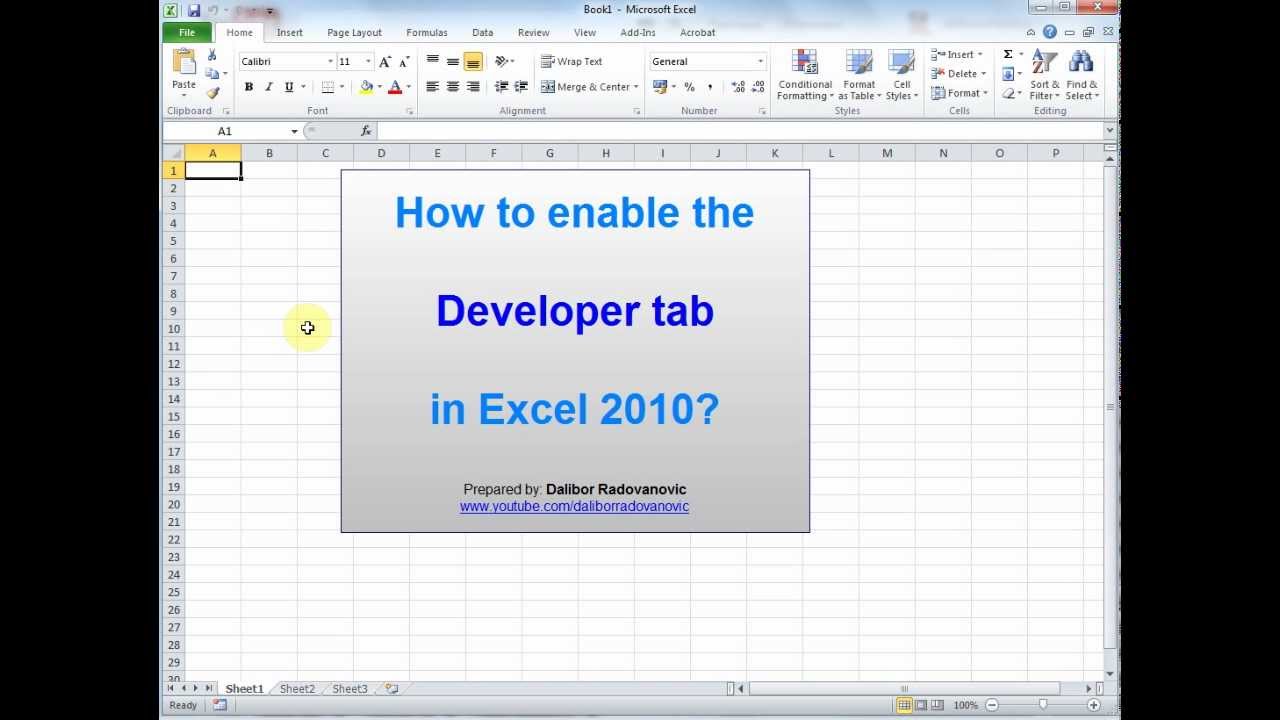The image size is (1280, 720).
Task: Click Increase Decimal icon
Action: click(x=738, y=87)
